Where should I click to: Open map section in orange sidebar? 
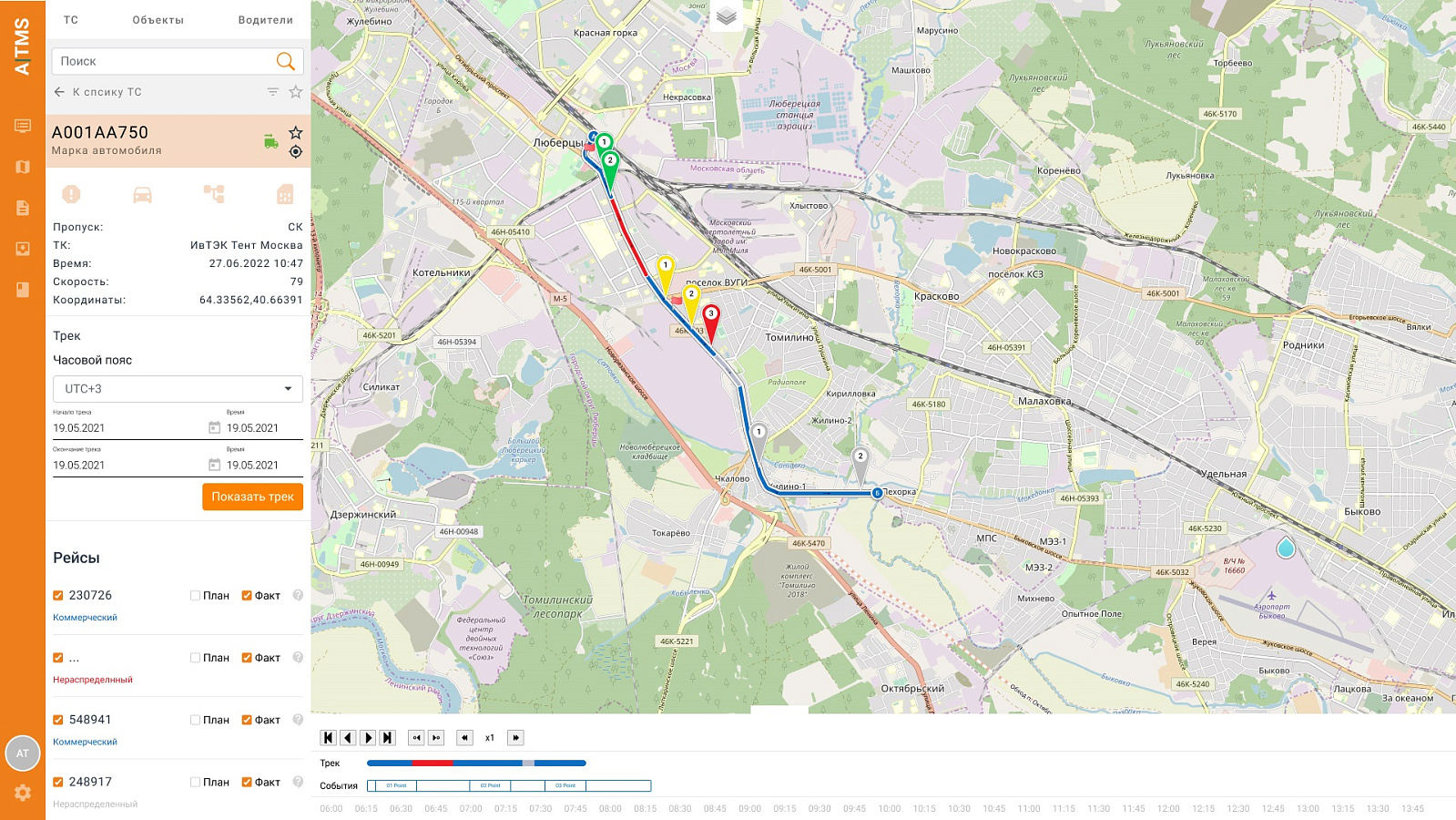(x=23, y=167)
